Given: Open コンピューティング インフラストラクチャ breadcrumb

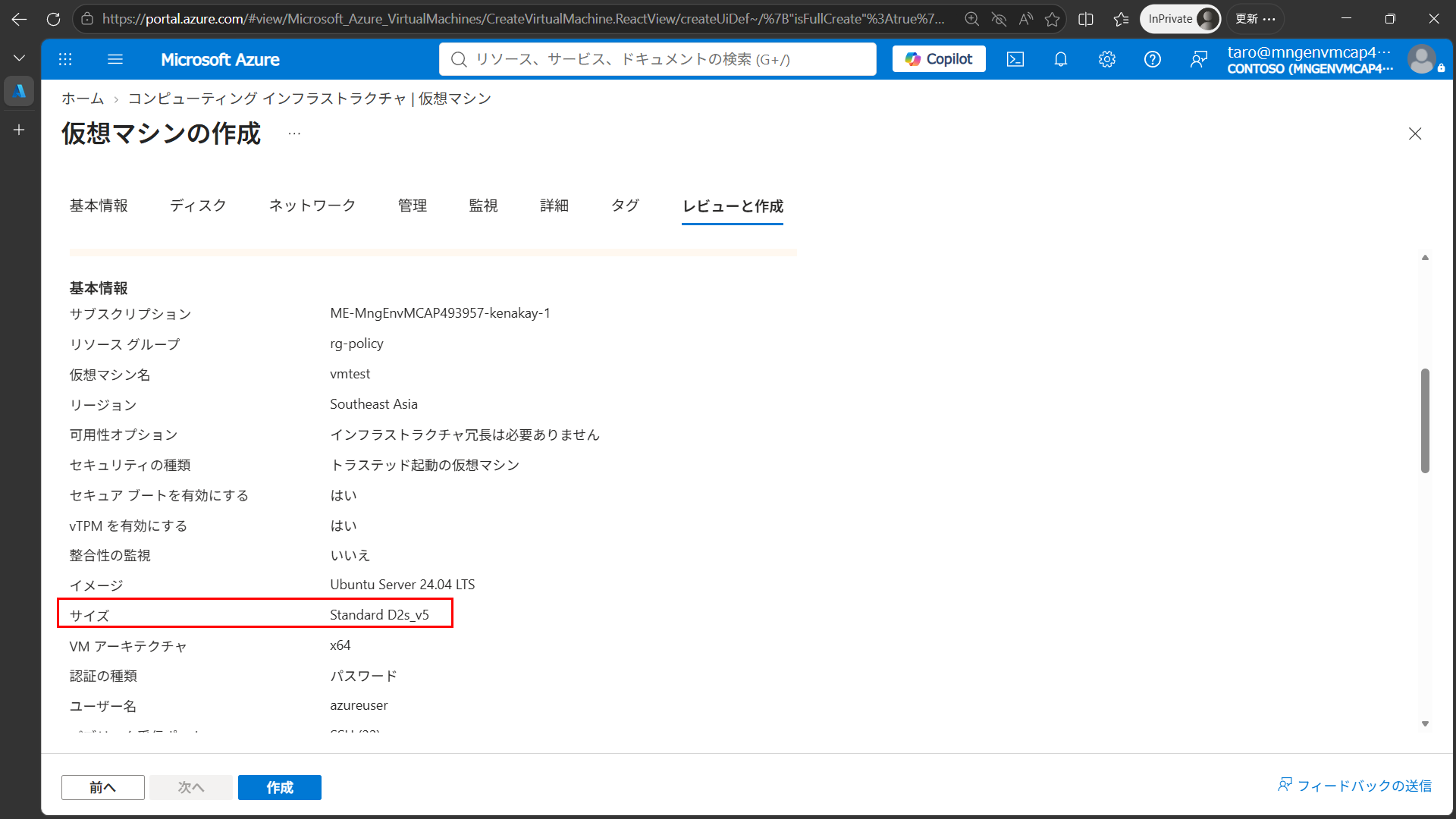Looking at the screenshot, I should (x=309, y=99).
